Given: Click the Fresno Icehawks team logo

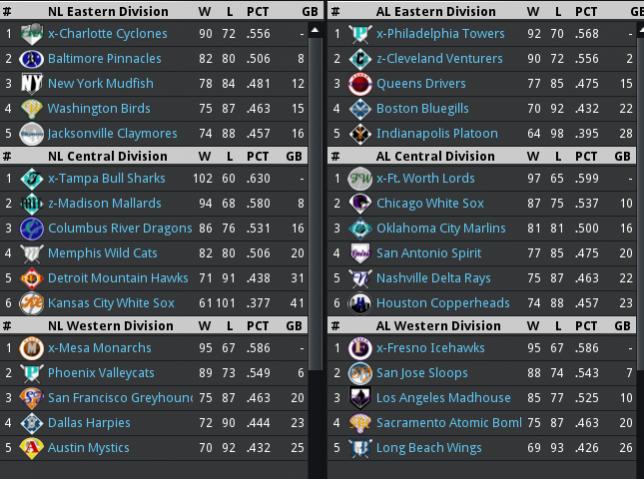Looking at the screenshot, I should pos(359,348).
